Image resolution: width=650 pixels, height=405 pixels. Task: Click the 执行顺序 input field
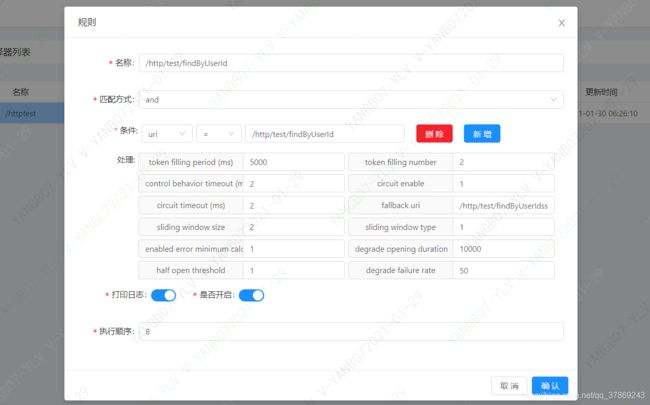click(351, 331)
